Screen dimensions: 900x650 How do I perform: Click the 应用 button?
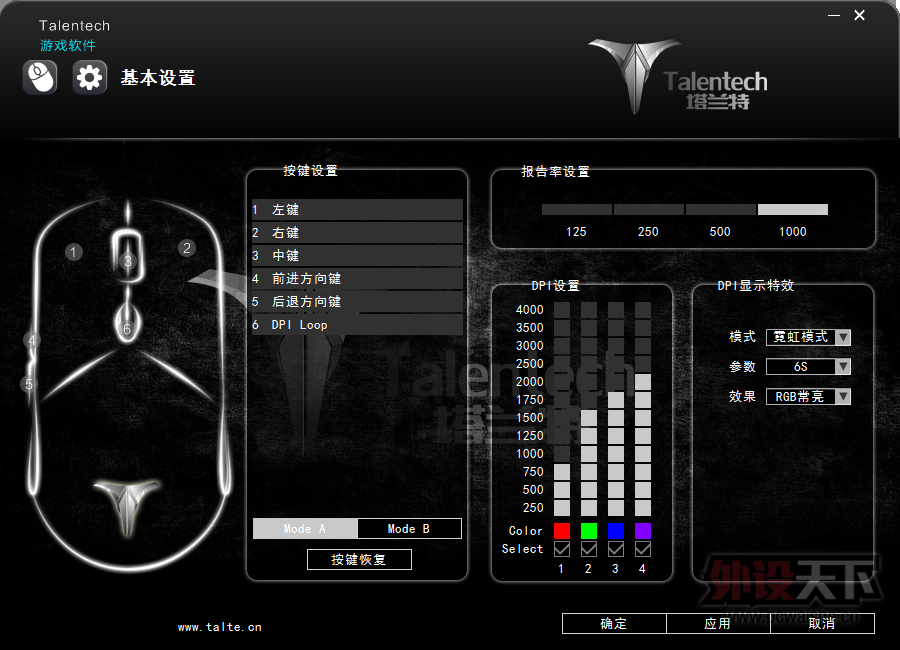[718, 624]
